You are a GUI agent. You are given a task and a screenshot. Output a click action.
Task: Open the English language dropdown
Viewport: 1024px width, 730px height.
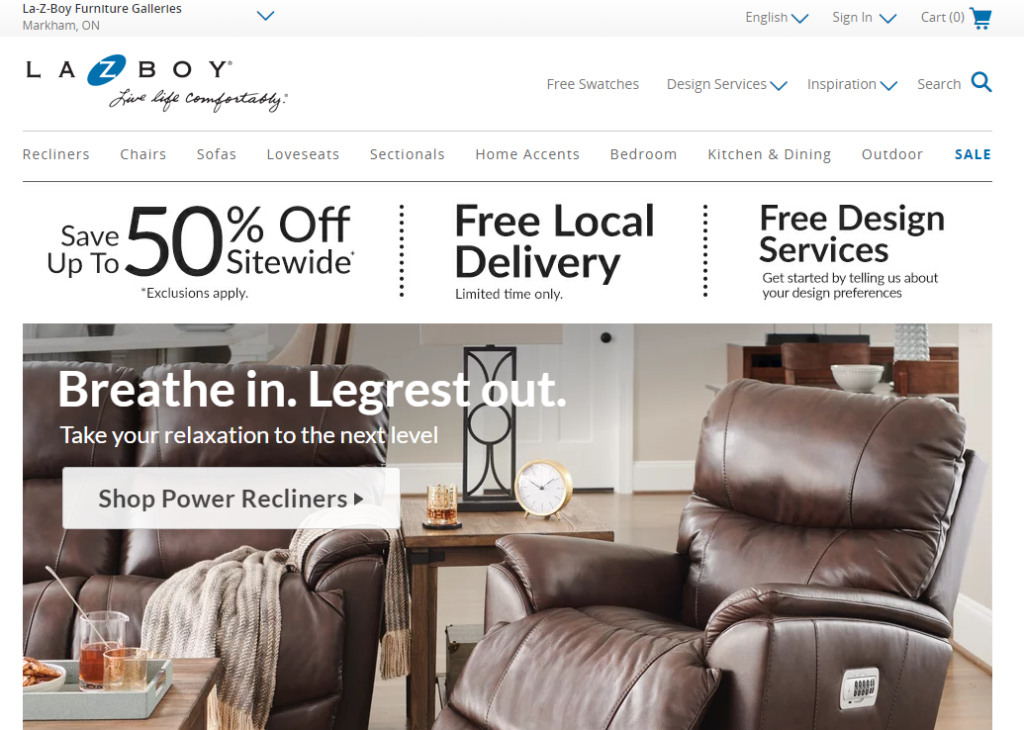[x=776, y=18]
